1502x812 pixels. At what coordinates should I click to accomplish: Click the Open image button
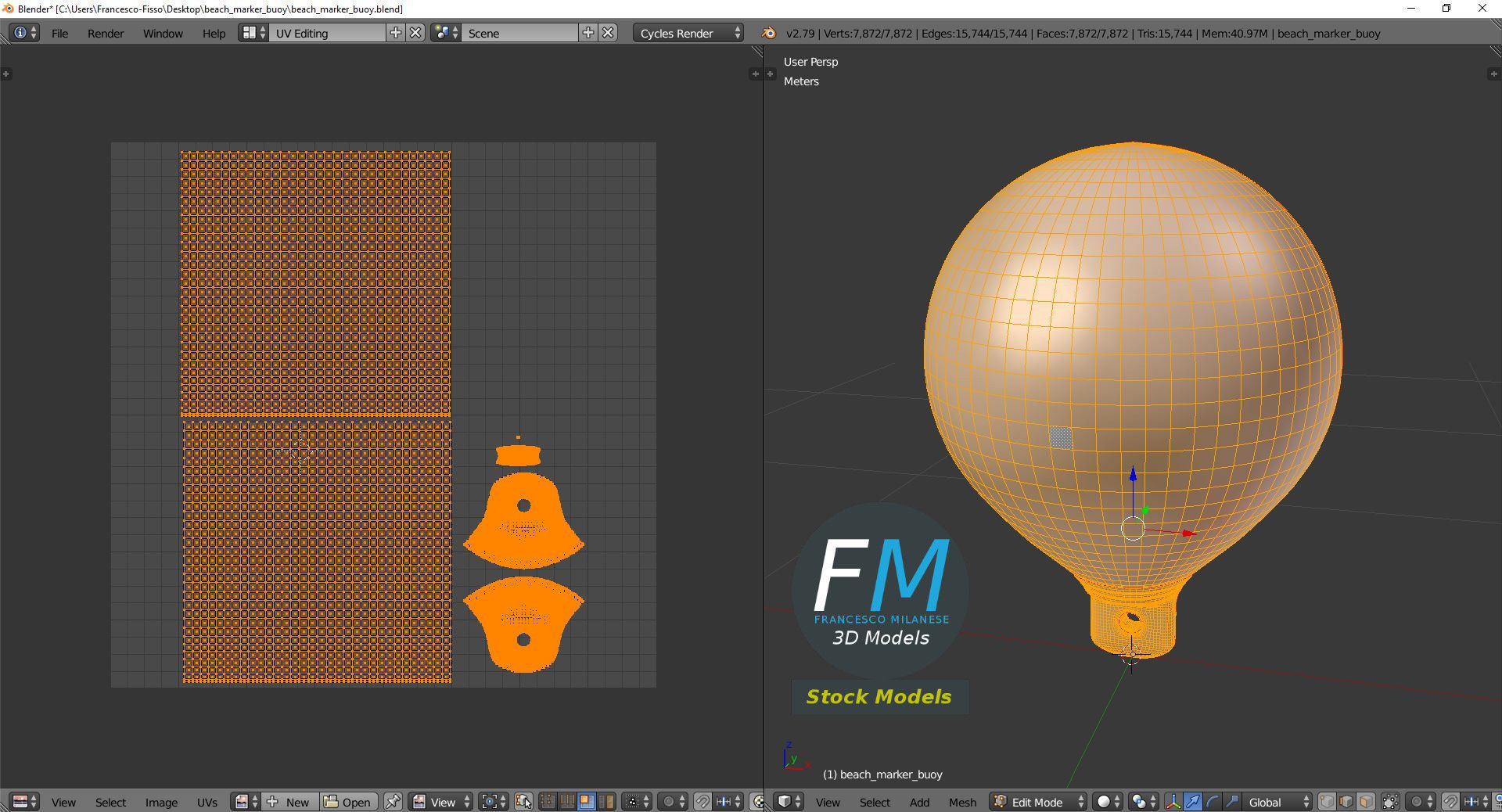pos(348,802)
